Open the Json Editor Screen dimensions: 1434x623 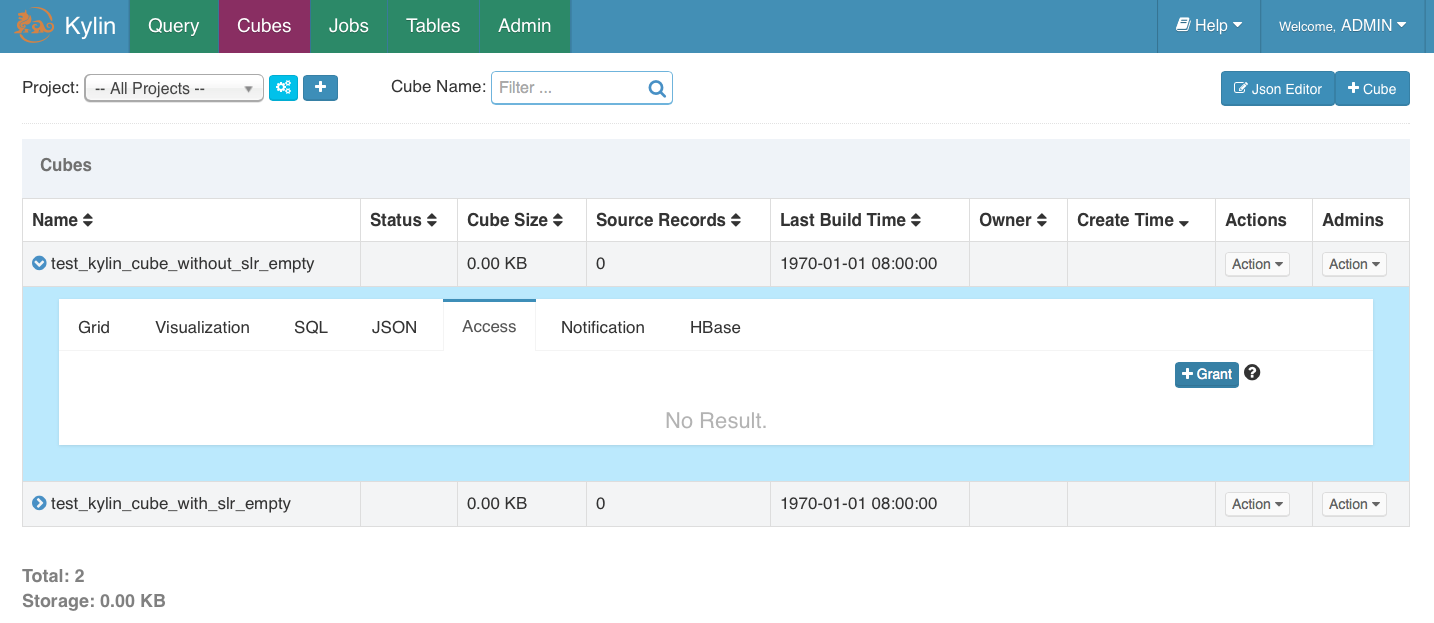pyautogui.click(x=1277, y=89)
